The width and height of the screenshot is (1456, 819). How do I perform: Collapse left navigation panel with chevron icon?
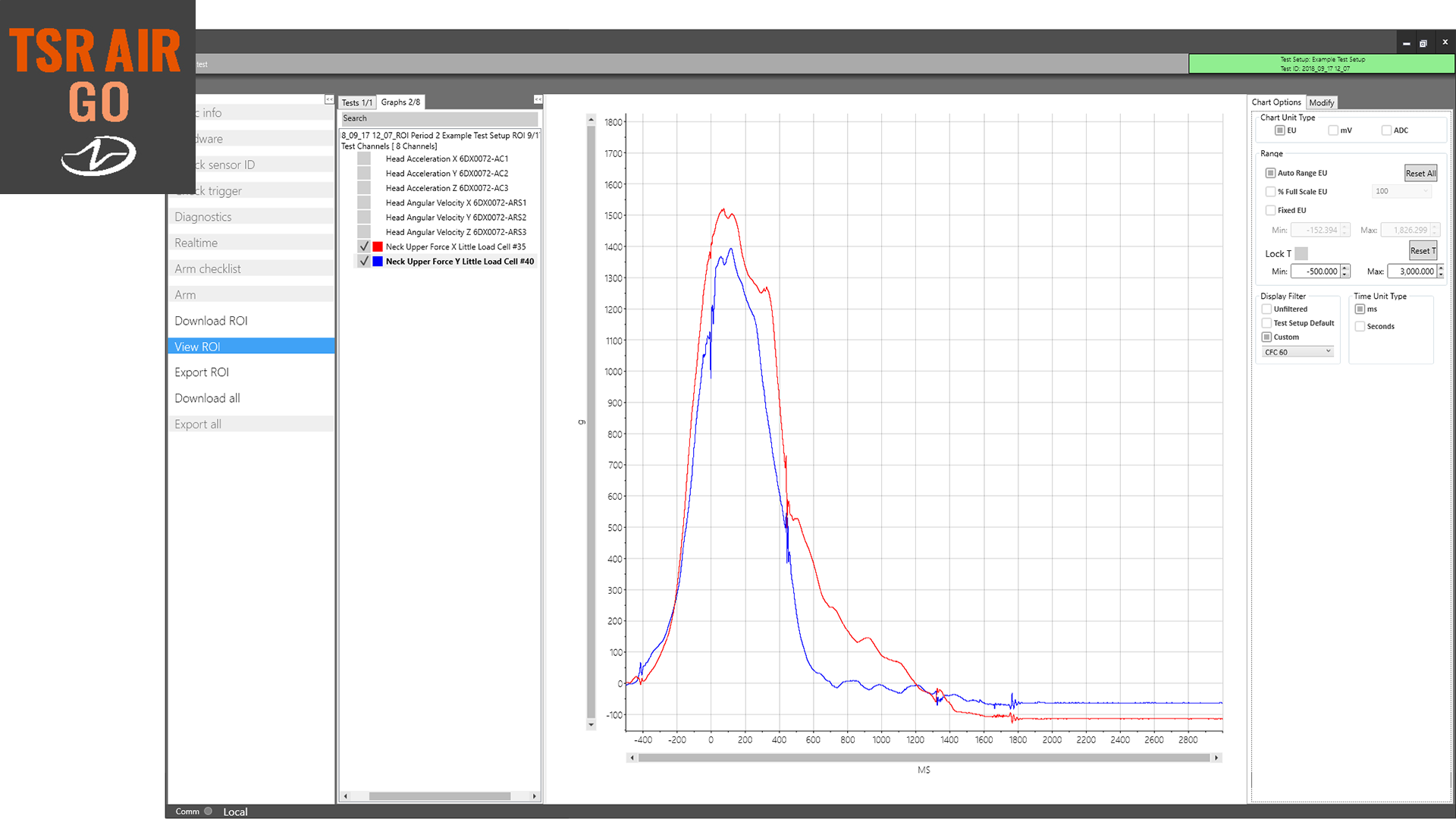(329, 99)
